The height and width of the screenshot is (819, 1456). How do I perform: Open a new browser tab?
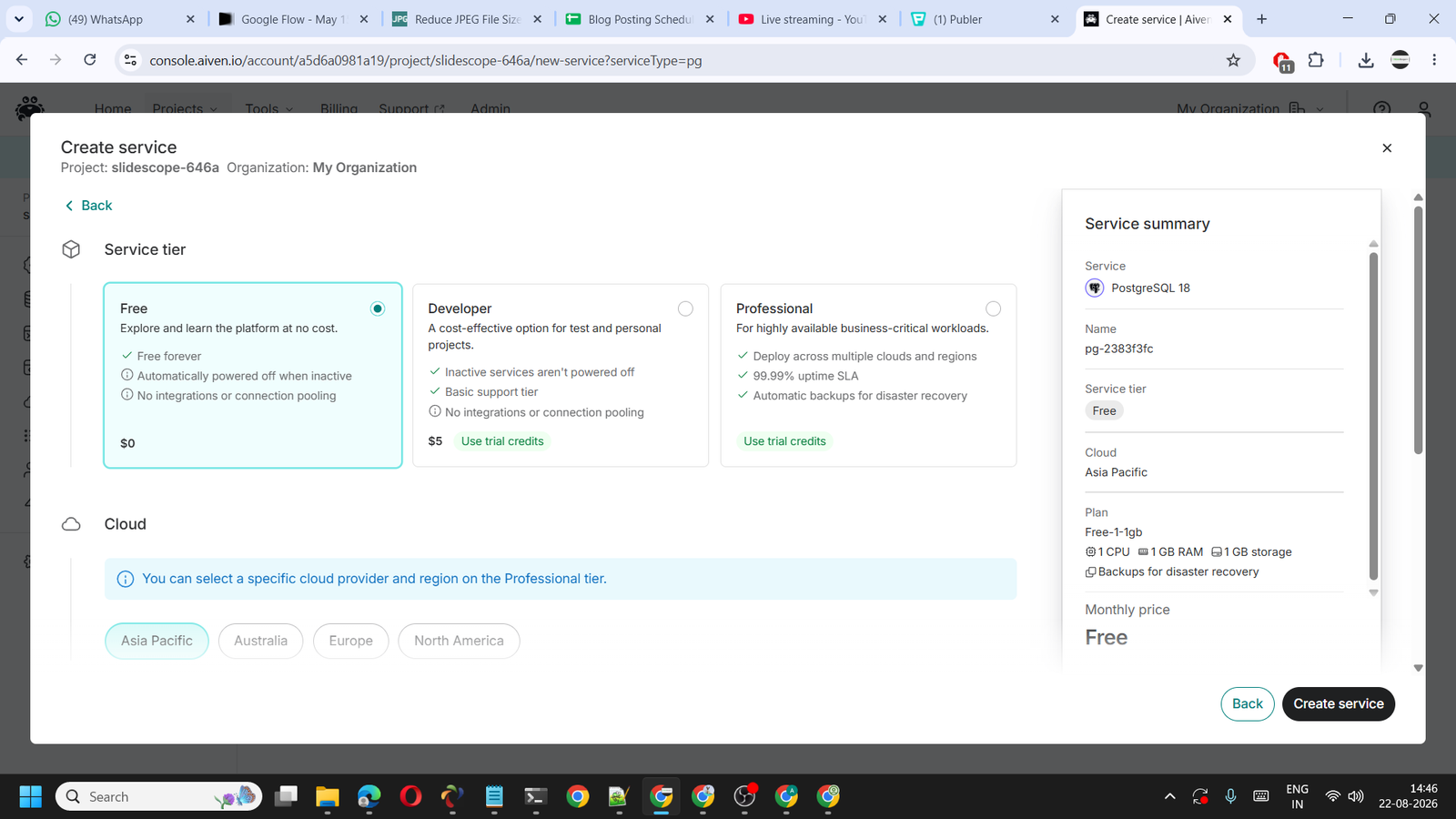pyautogui.click(x=1261, y=19)
